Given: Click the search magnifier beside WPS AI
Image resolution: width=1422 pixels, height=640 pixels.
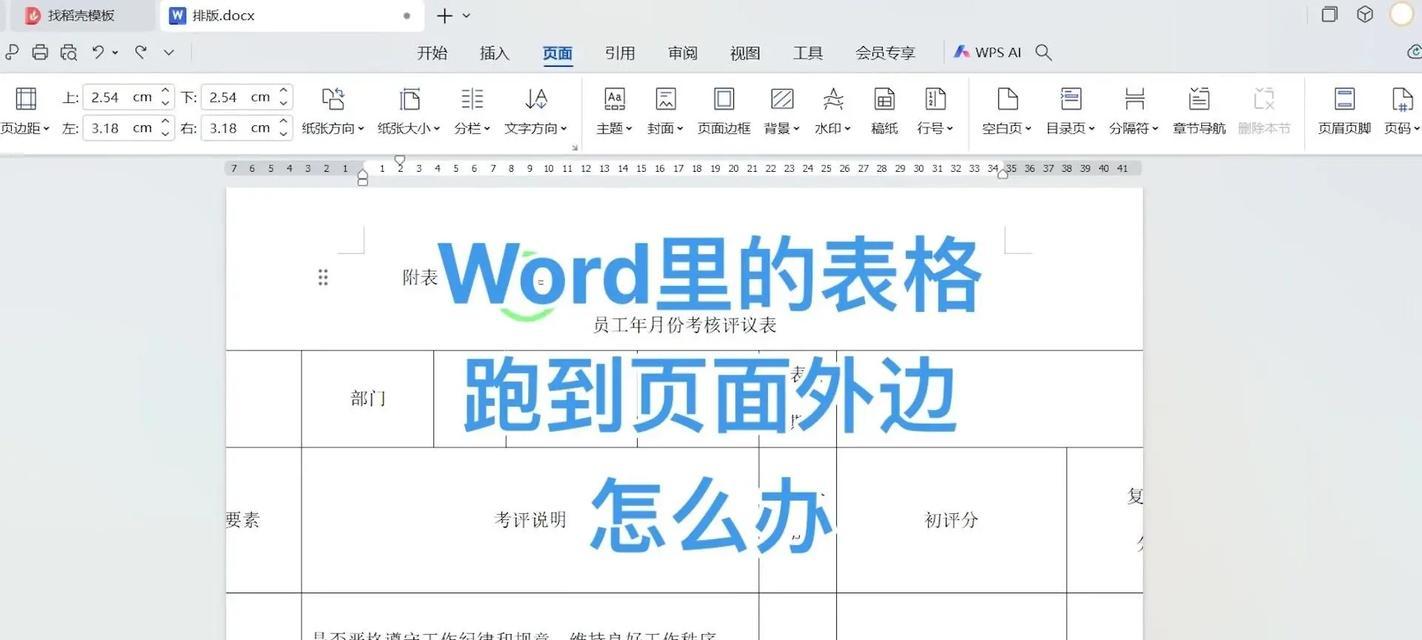Looking at the screenshot, I should [1043, 52].
